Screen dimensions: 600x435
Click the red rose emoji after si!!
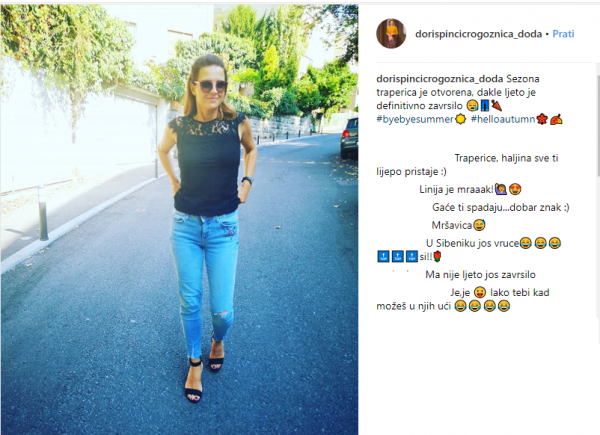[437, 256]
